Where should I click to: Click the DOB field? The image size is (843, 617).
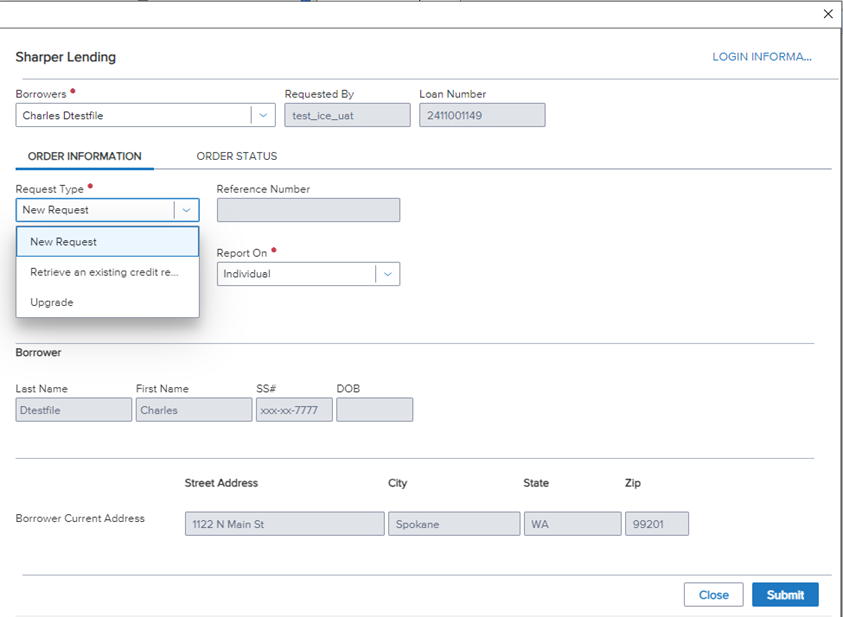[x=375, y=410]
